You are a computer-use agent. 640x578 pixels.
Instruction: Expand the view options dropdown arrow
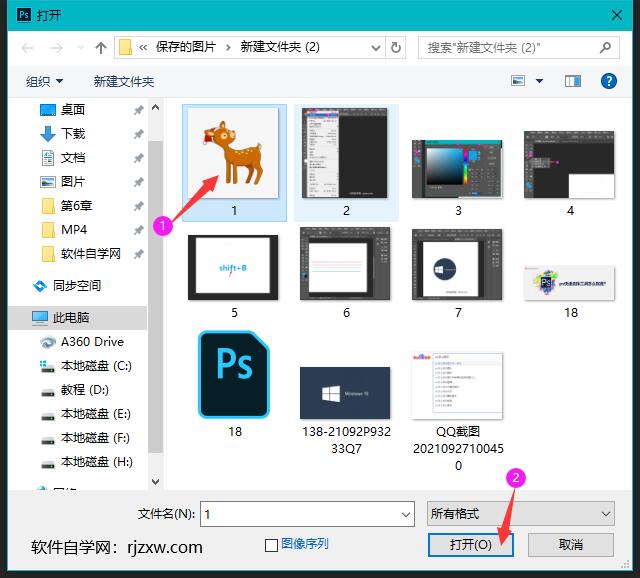pos(539,81)
